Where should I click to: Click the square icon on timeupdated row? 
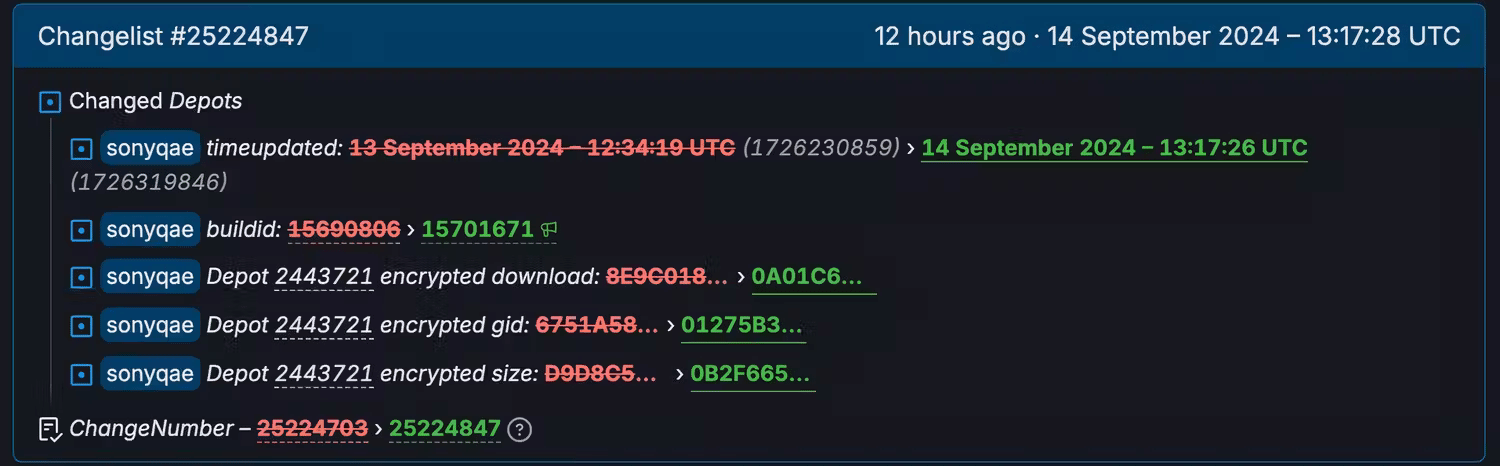pos(82,149)
